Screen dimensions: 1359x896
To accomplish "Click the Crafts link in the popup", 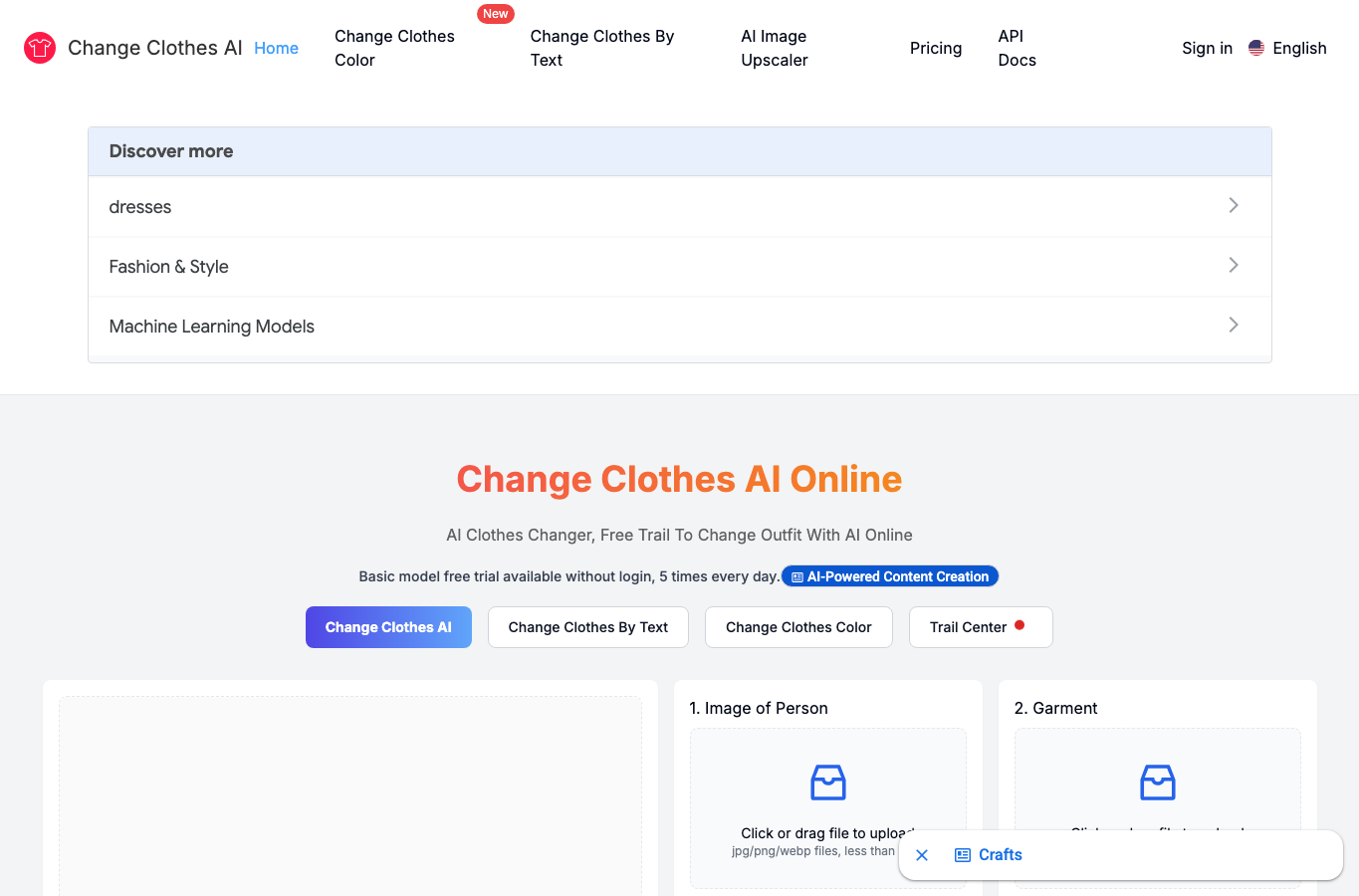I will pos(1001,855).
